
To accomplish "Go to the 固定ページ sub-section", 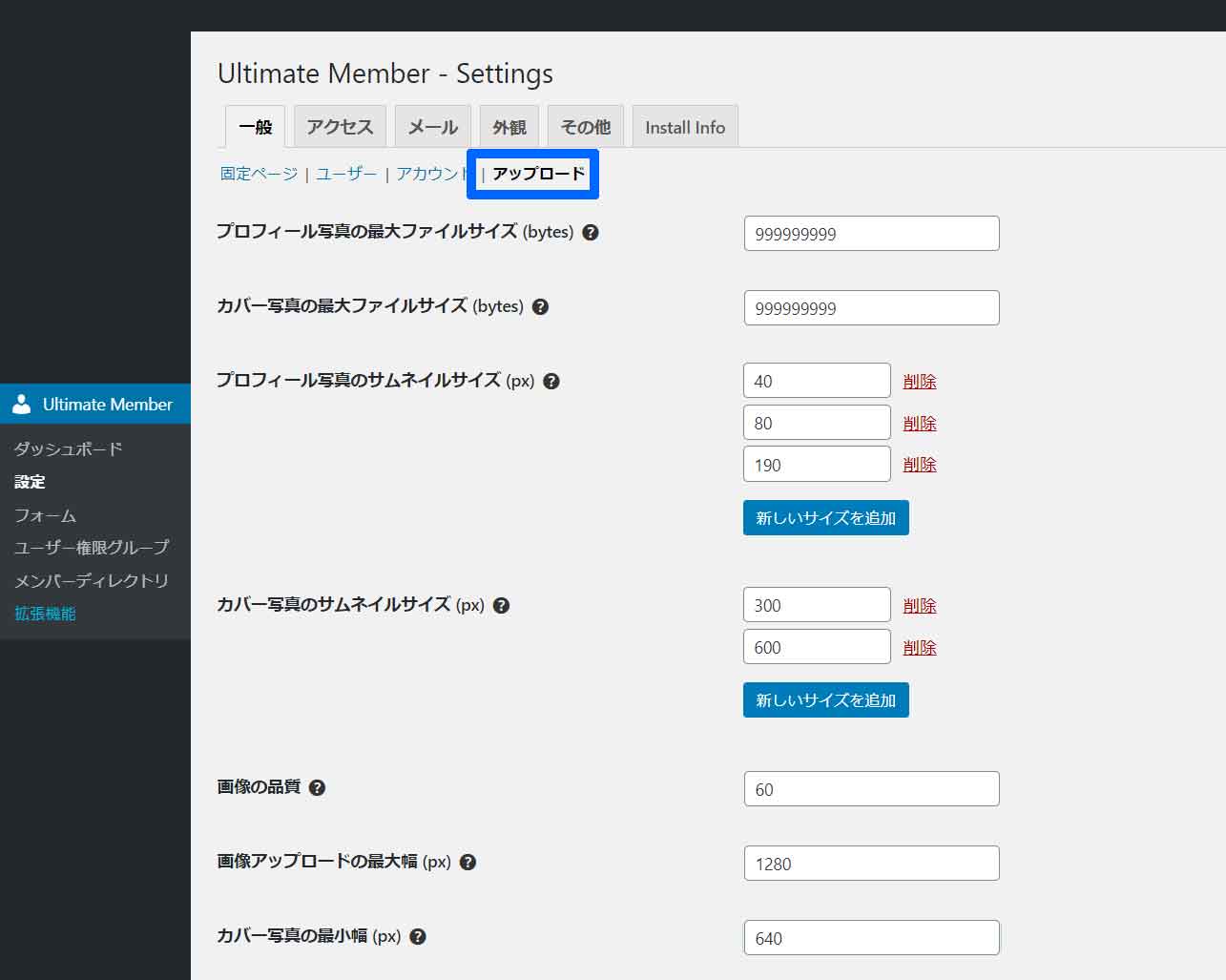I will pyautogui.click(x=259, y=174).
